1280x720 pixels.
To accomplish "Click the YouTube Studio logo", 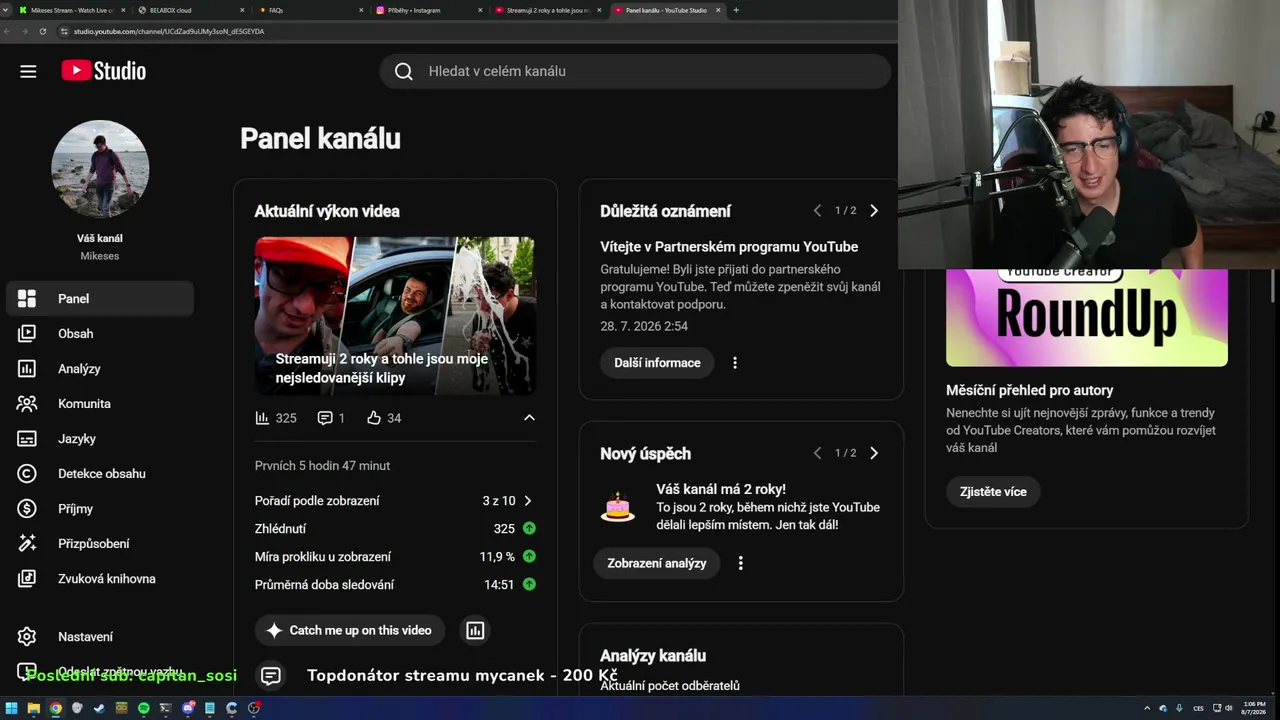I will click(x=103, y=71).
